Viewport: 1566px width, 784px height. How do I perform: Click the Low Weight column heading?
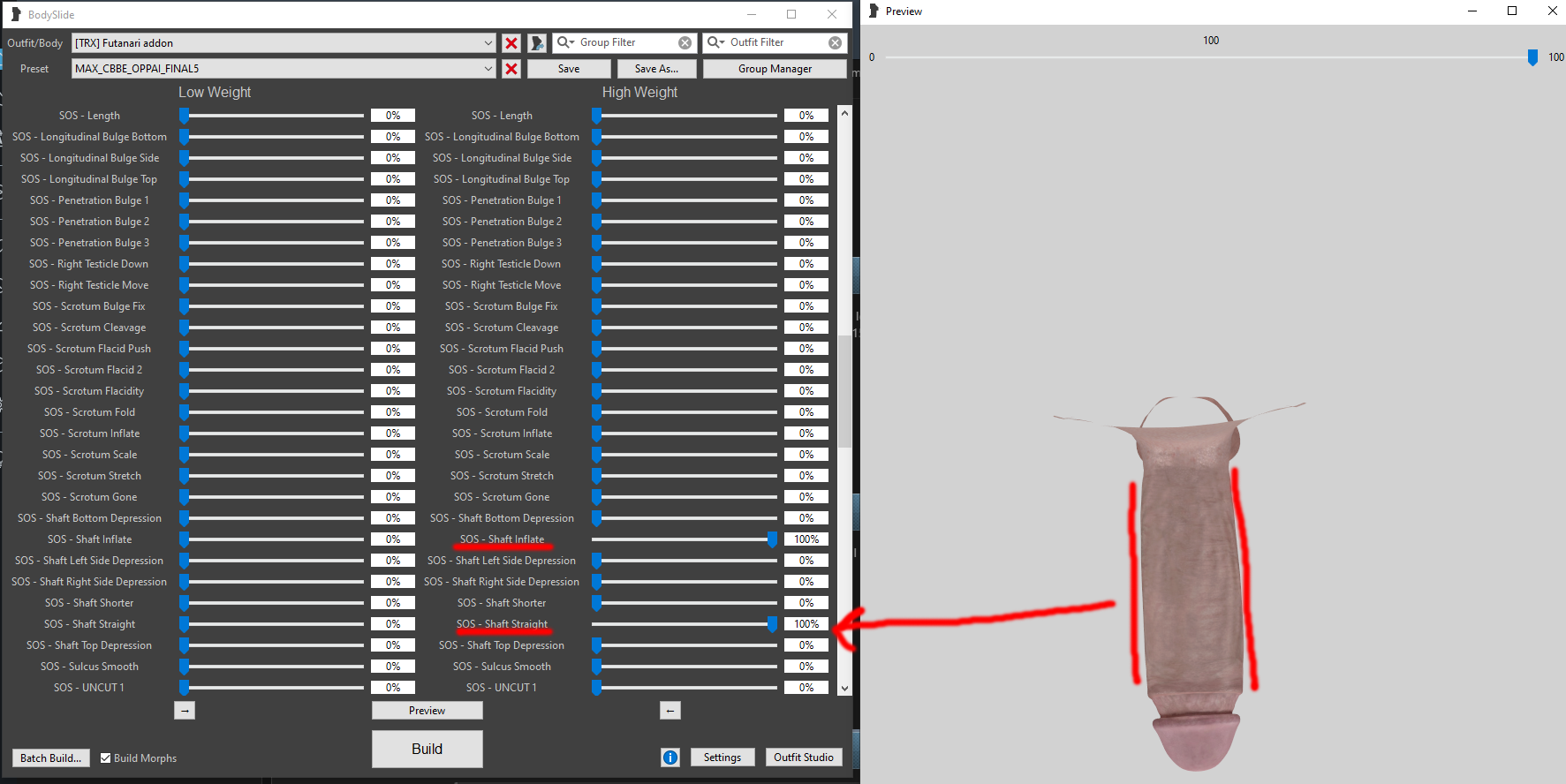(215, 92)
